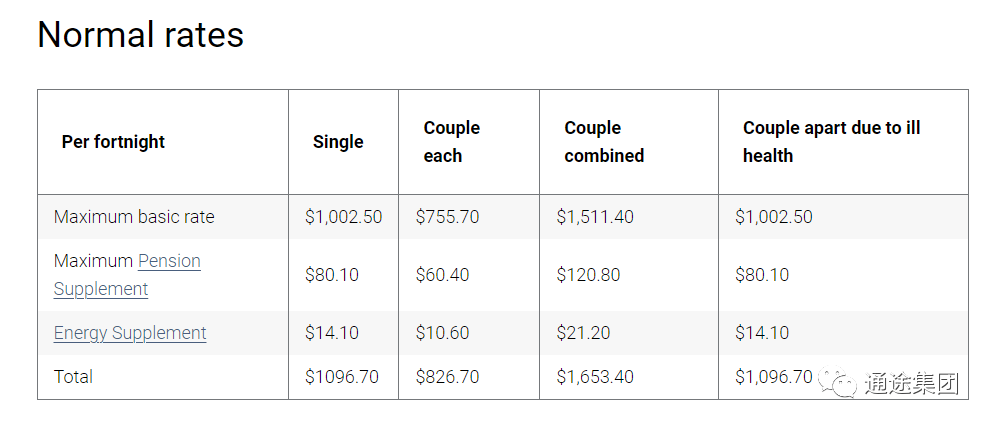The image size is (992, 427).
Task: Select the Single column header
Action: (x=338, y=142)
